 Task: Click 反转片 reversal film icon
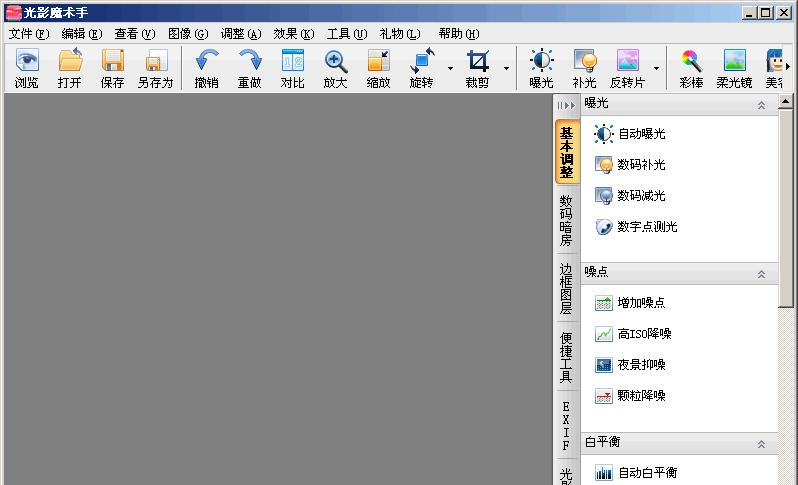click(x=628, y=60)
